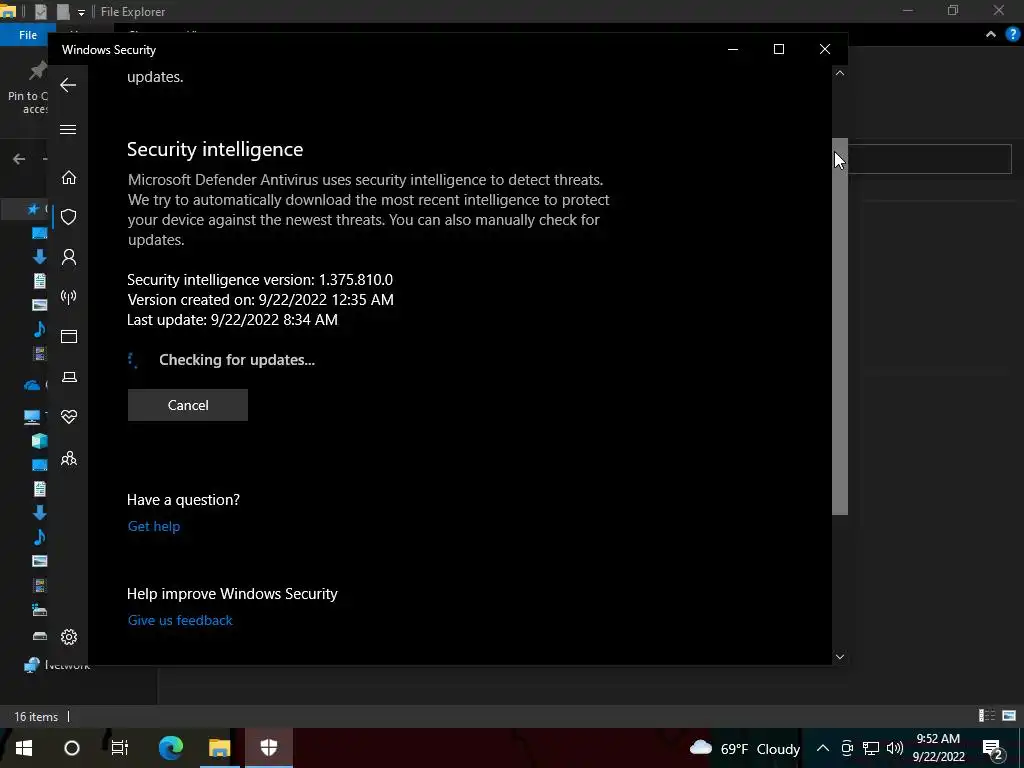Screen dimensions: 1024x768
Task: Click File Explorer back navigation arrow
Action: 19,159
